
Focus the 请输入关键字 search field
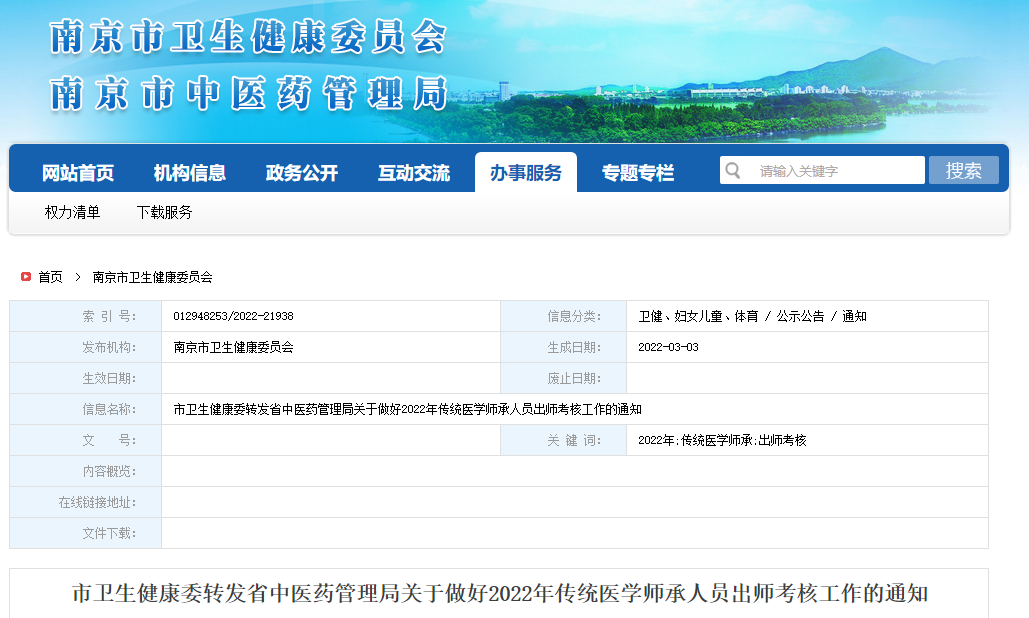835,171
